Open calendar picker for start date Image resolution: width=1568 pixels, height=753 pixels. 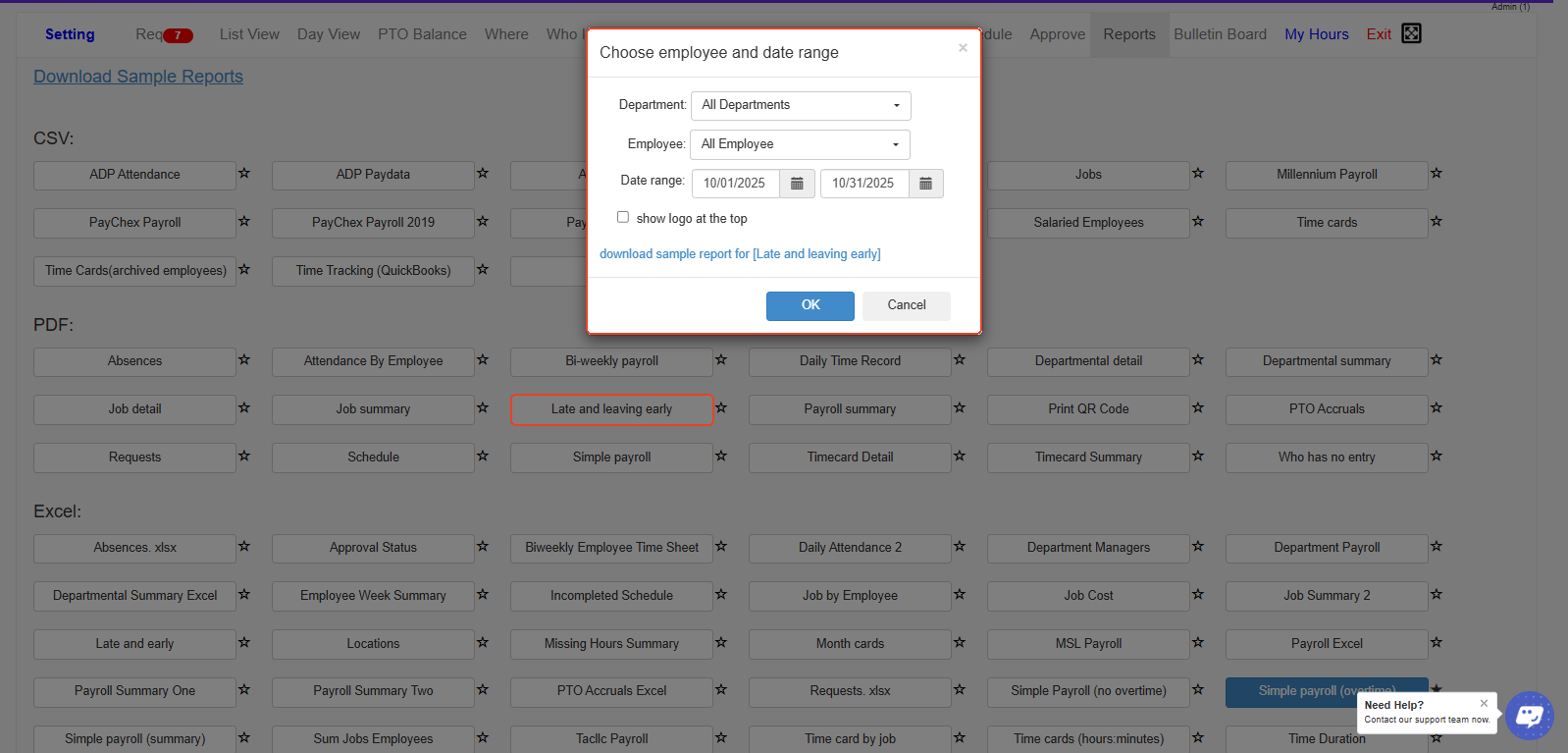(x=797, y=184)
